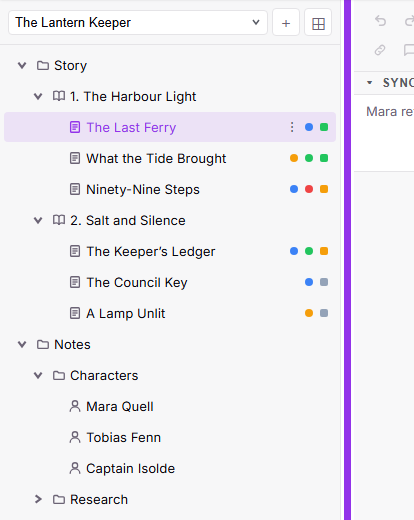Open three-dot menu for The Last Ferry
This screenshot has width=414, height=520.
point(292,127)
